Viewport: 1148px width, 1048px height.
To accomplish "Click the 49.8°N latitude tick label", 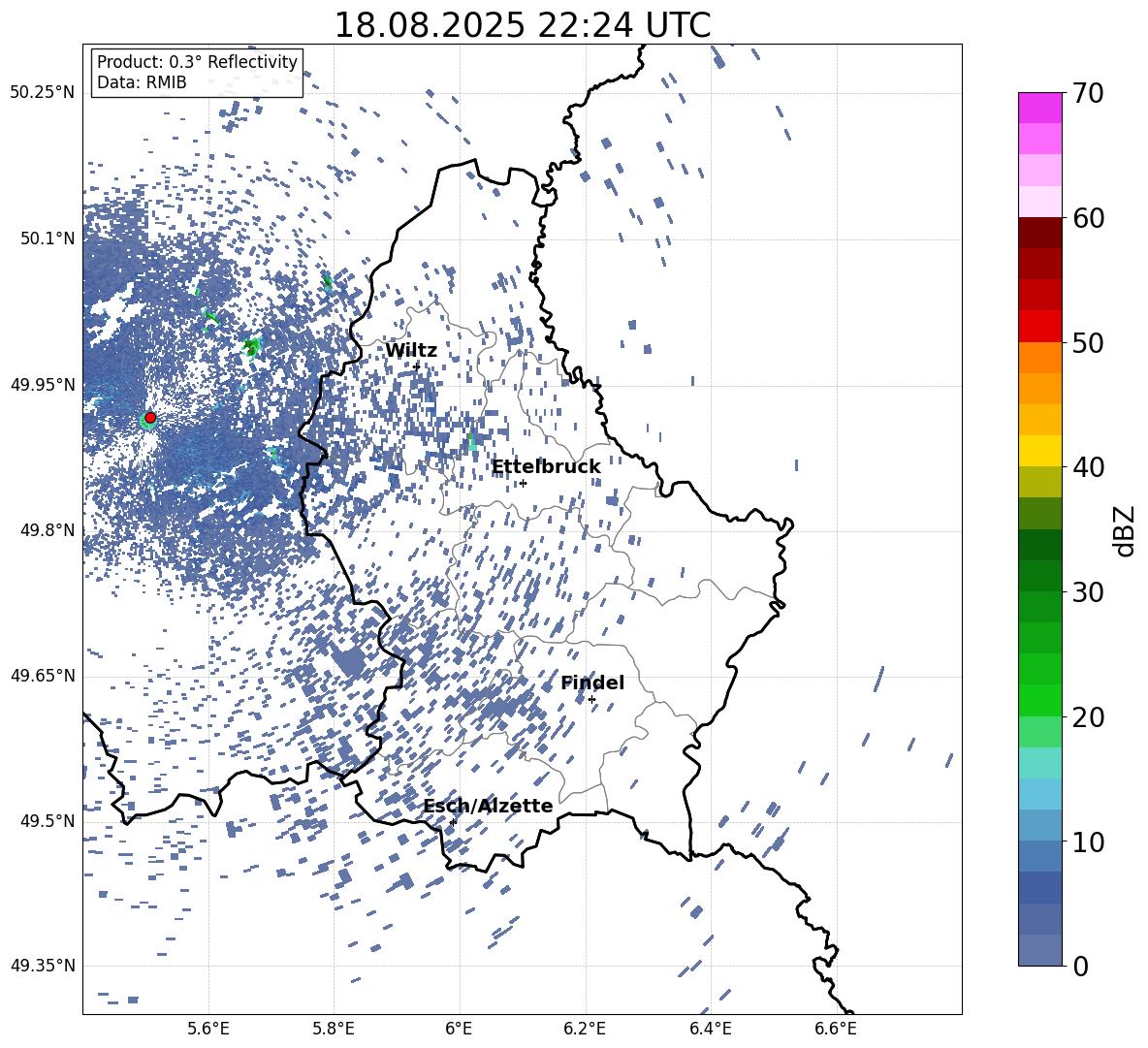I will pos(48,530).
